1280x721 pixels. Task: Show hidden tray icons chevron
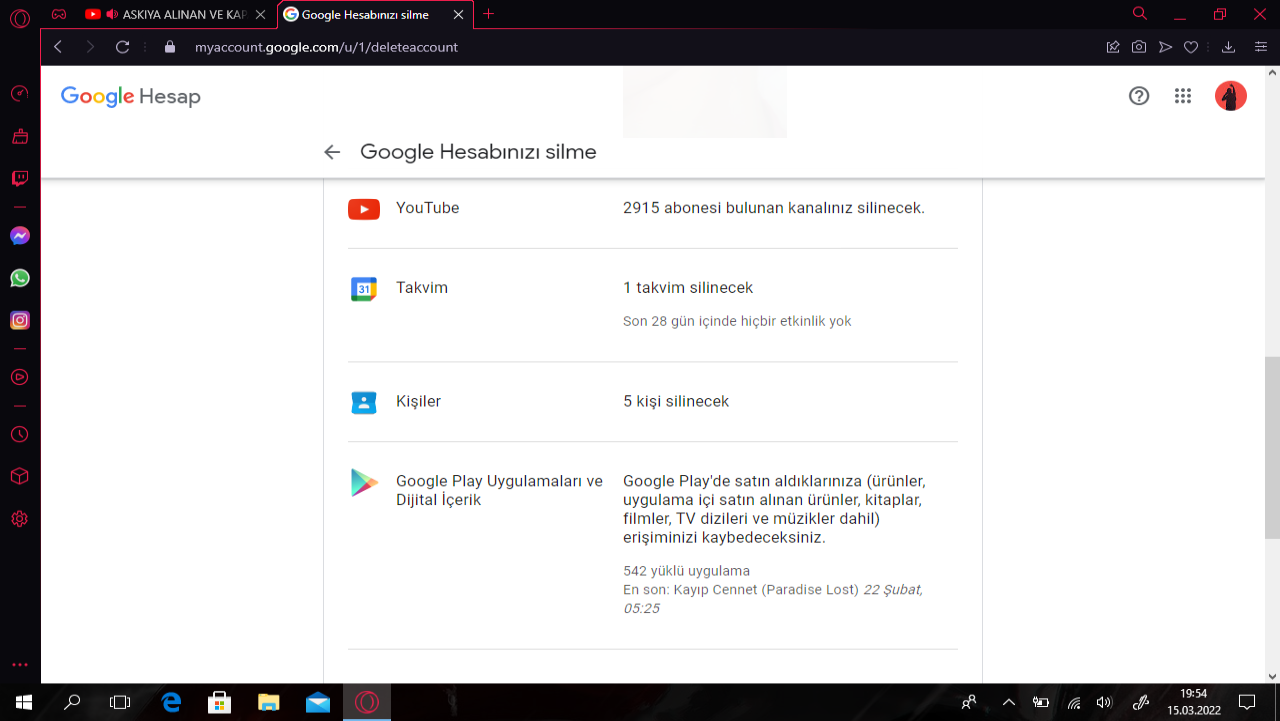click(x=1008, y=702)
